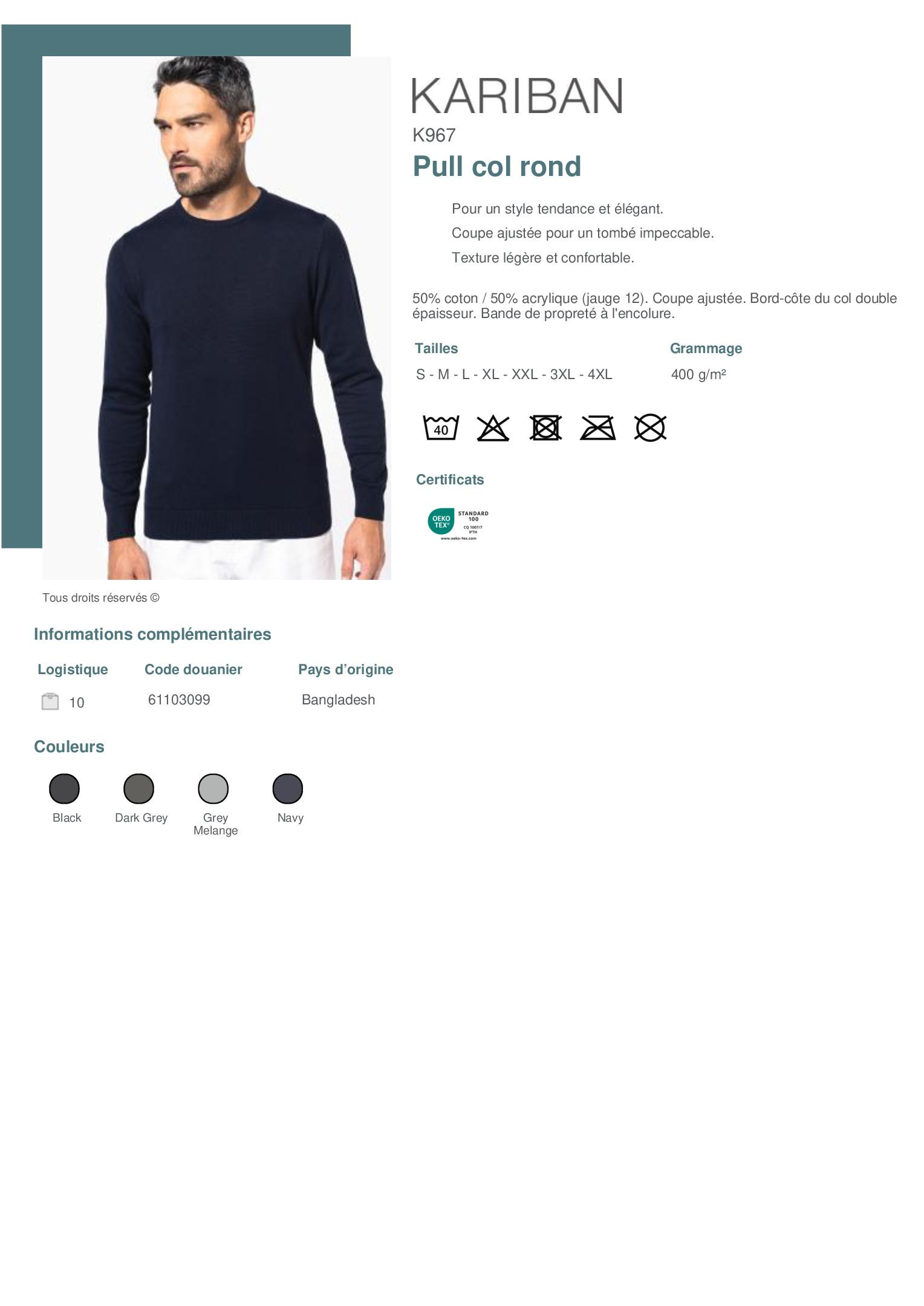Click the do not iron icon
The width and height of the screenshot is (924, 1306).
597,427
